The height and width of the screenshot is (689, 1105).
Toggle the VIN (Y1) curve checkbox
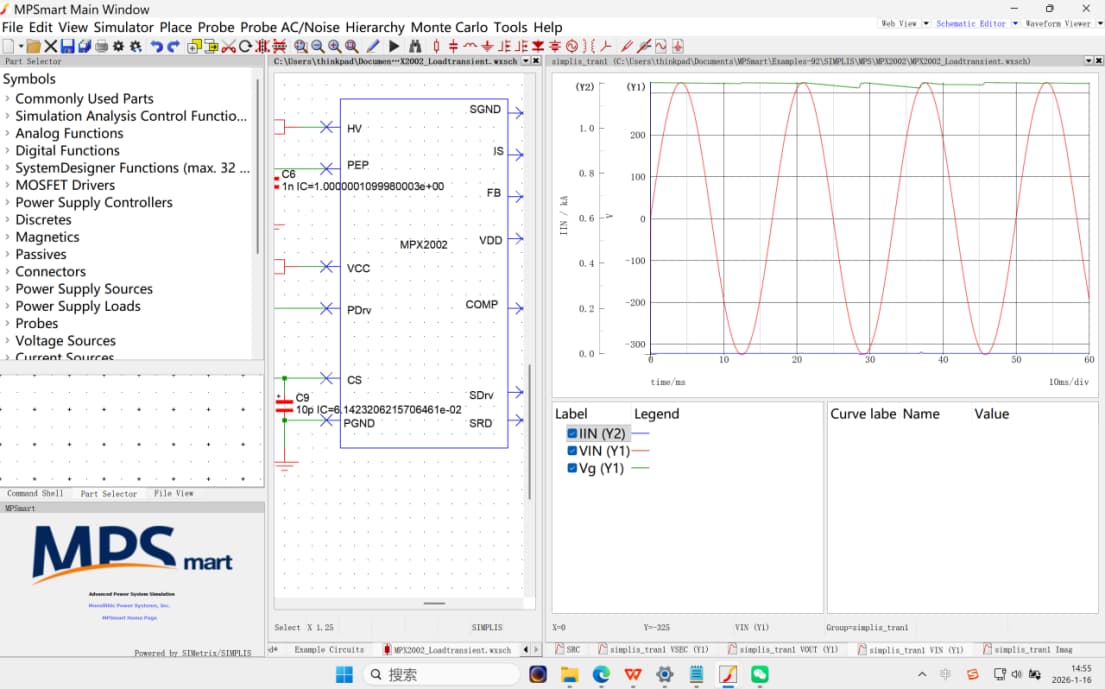coord(572,451)
